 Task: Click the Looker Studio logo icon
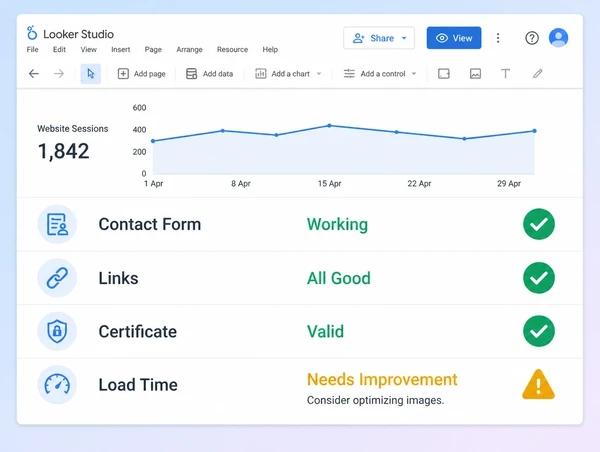[32, 33]
